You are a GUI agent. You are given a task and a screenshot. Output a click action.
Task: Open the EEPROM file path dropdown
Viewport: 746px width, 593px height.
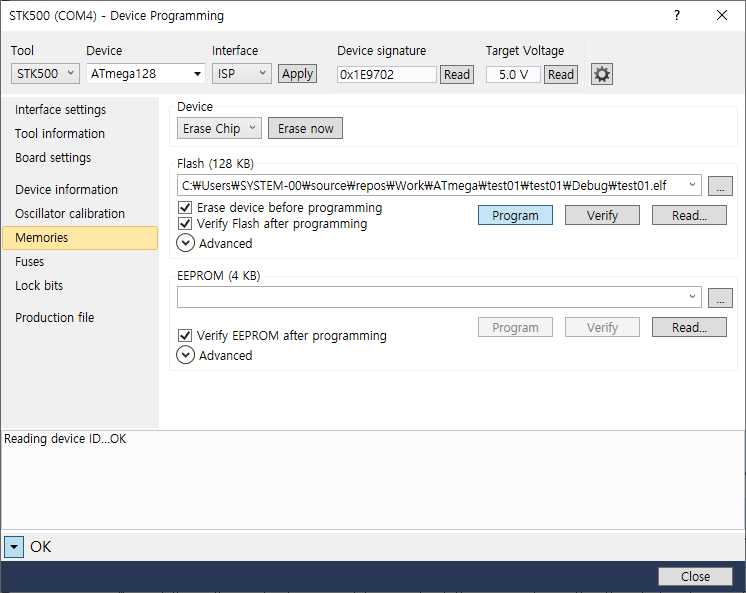click(x=692, y=297)
